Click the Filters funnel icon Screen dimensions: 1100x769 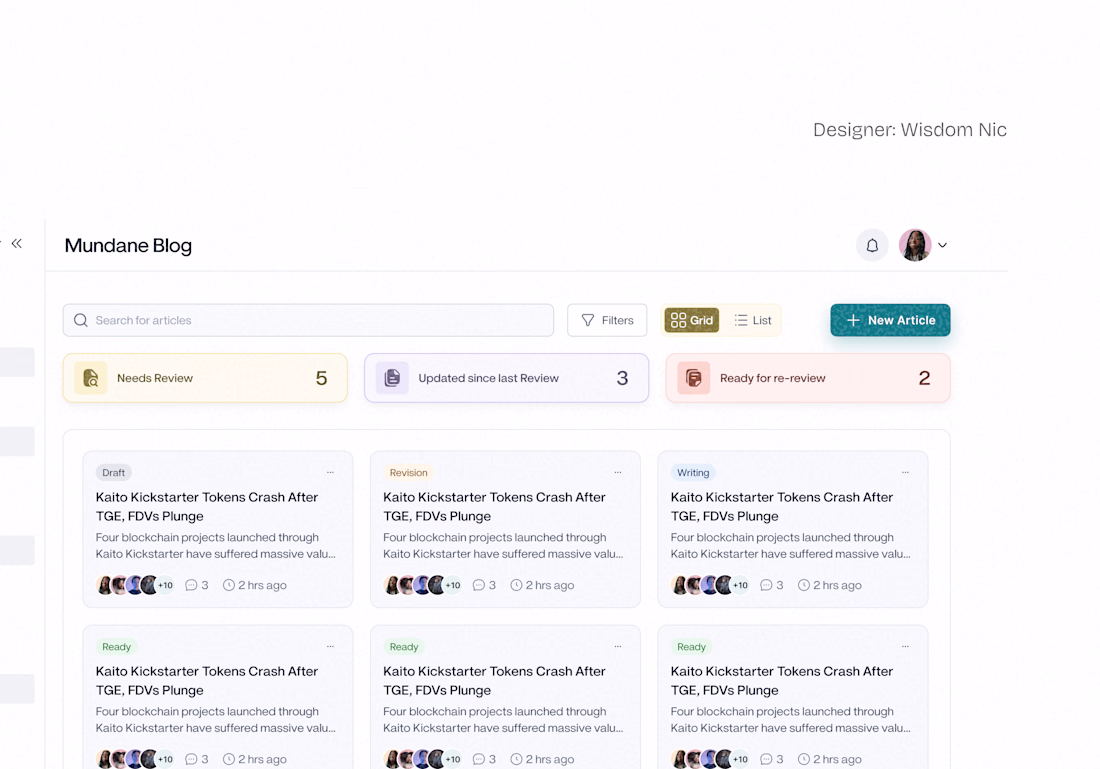588,320
